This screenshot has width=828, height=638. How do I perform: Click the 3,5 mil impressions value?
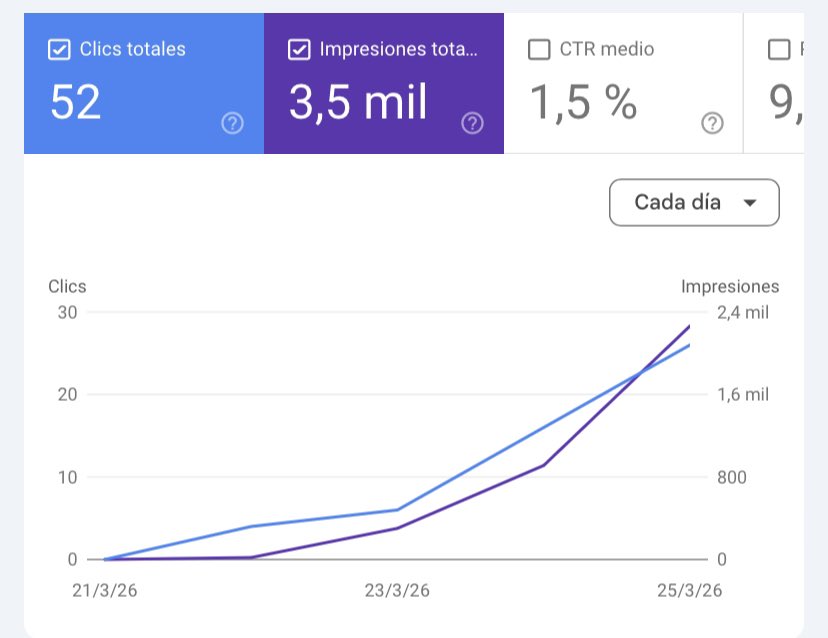click(357, 102)
